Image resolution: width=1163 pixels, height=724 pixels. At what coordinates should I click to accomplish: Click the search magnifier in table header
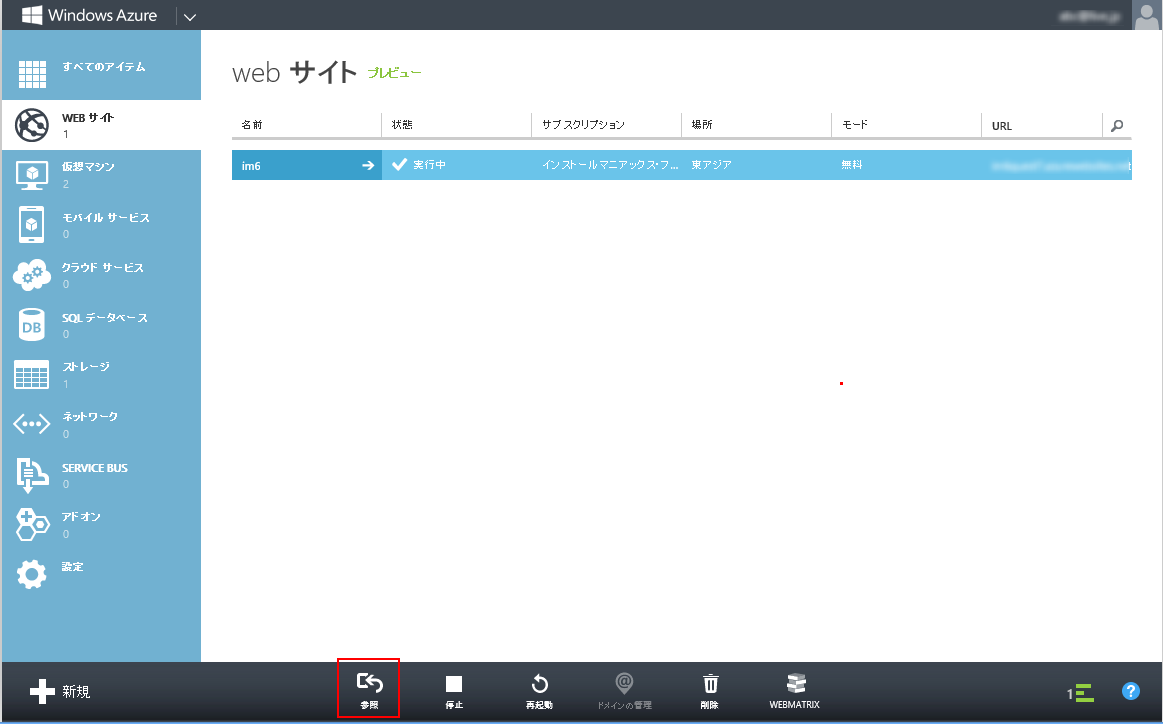point(1117,125)
